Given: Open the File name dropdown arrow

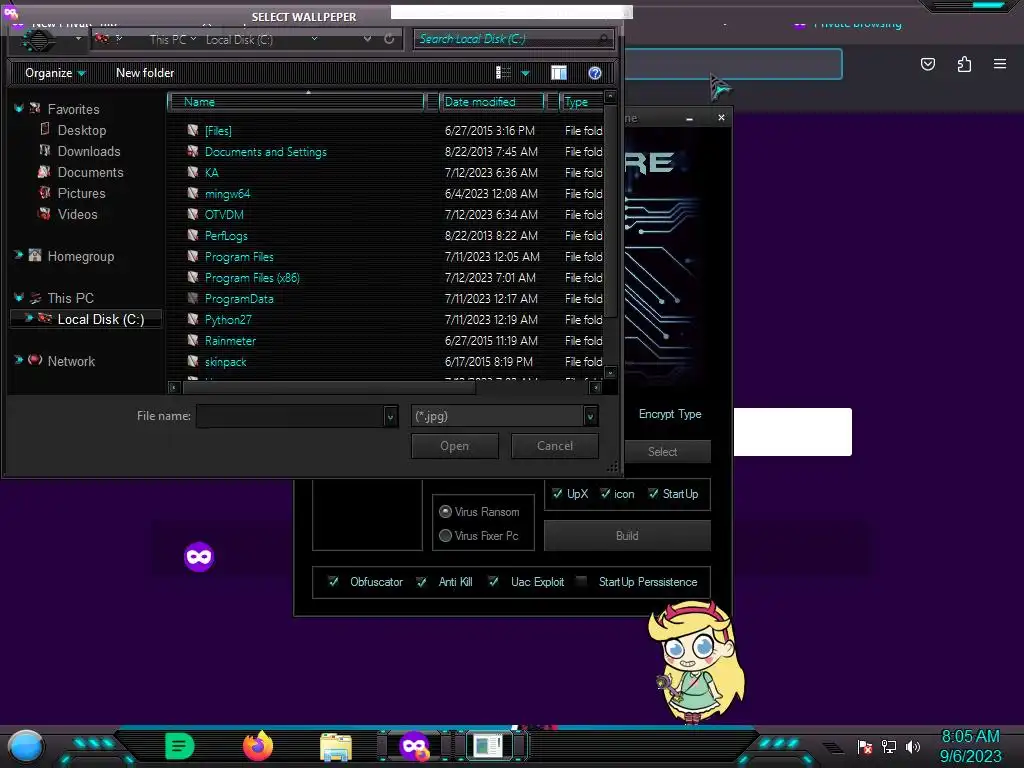Looking at the screenshot, I should (x=391, y=417).
